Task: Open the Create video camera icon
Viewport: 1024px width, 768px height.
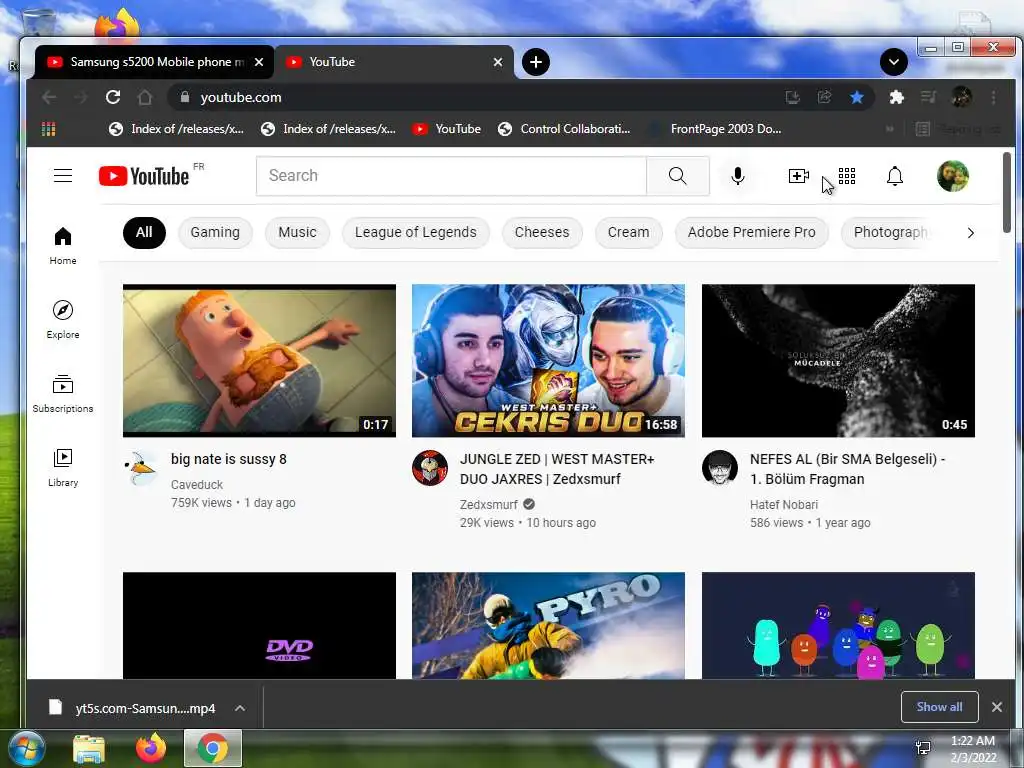Action: coord(798,176)
